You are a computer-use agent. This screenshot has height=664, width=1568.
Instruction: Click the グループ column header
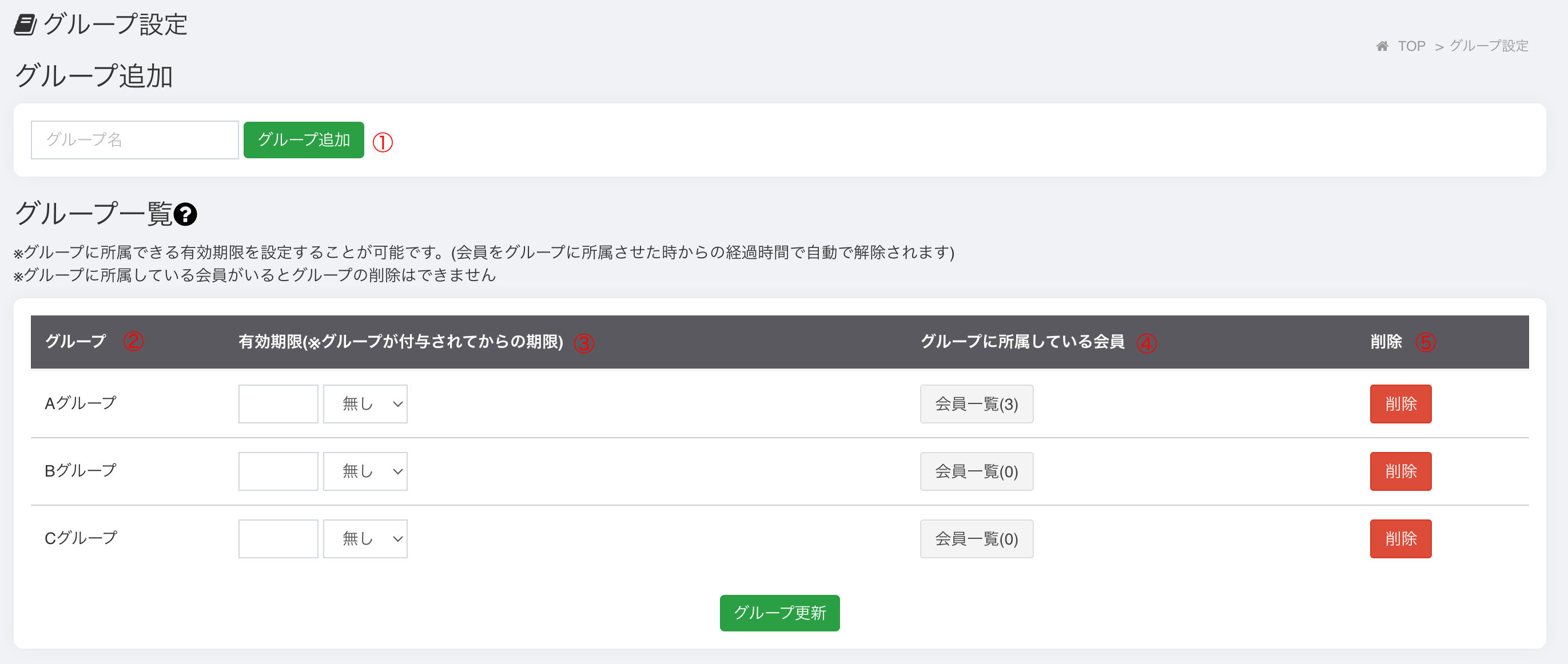tap(75, 342)
